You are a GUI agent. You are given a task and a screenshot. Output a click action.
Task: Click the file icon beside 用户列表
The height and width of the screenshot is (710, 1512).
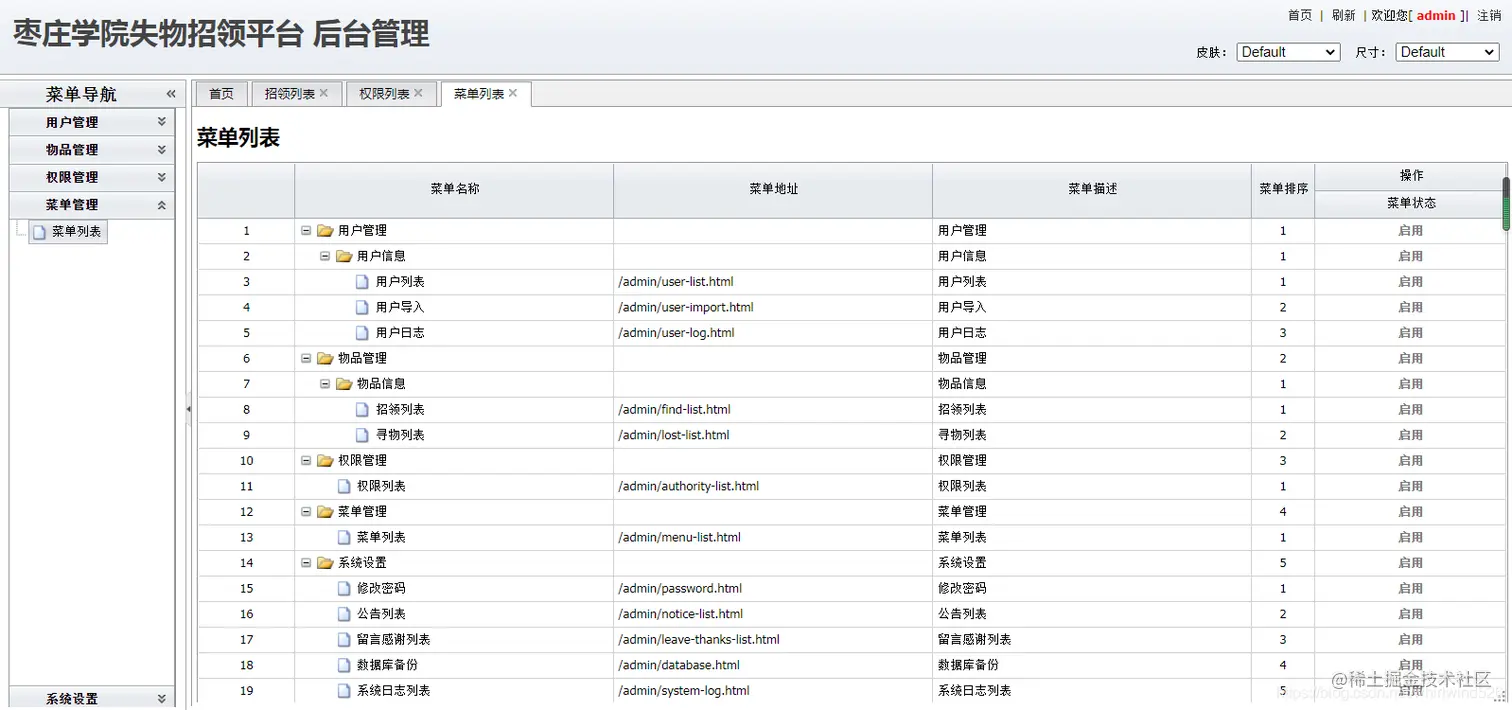point(363,282)
